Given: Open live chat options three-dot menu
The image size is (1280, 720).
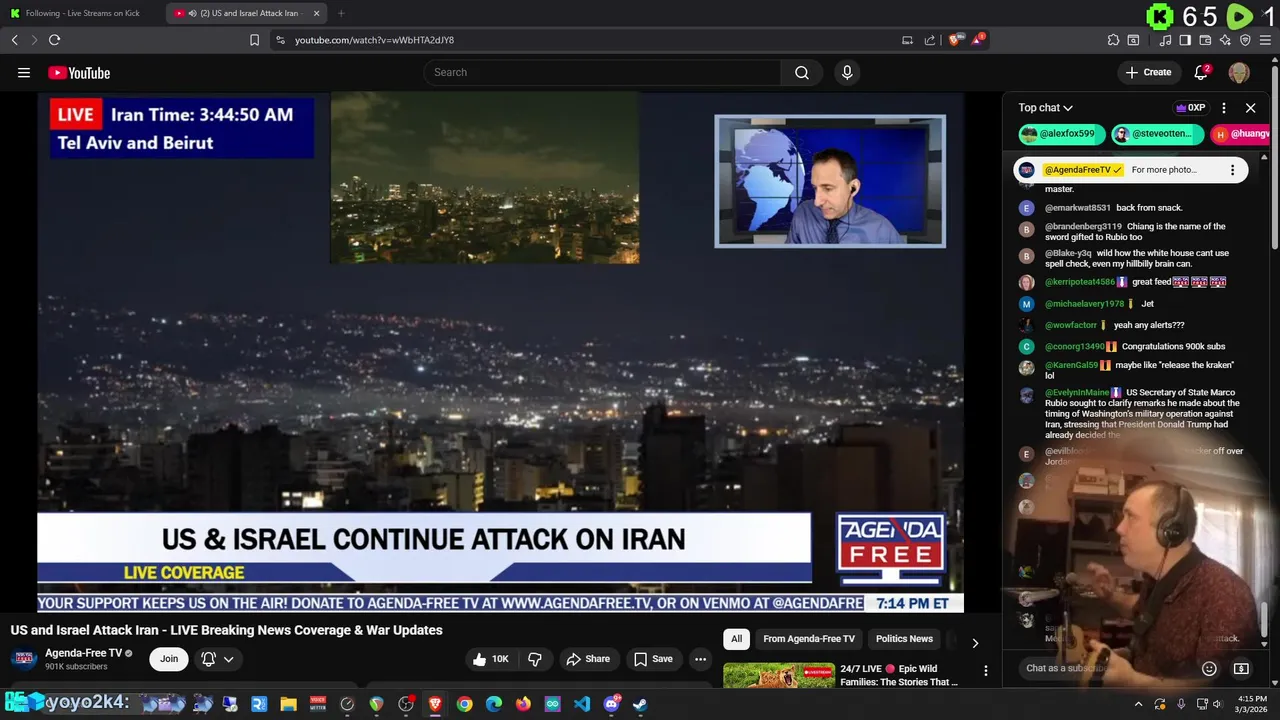Looking at the screenshot, I should click(x=1224, y=108).
